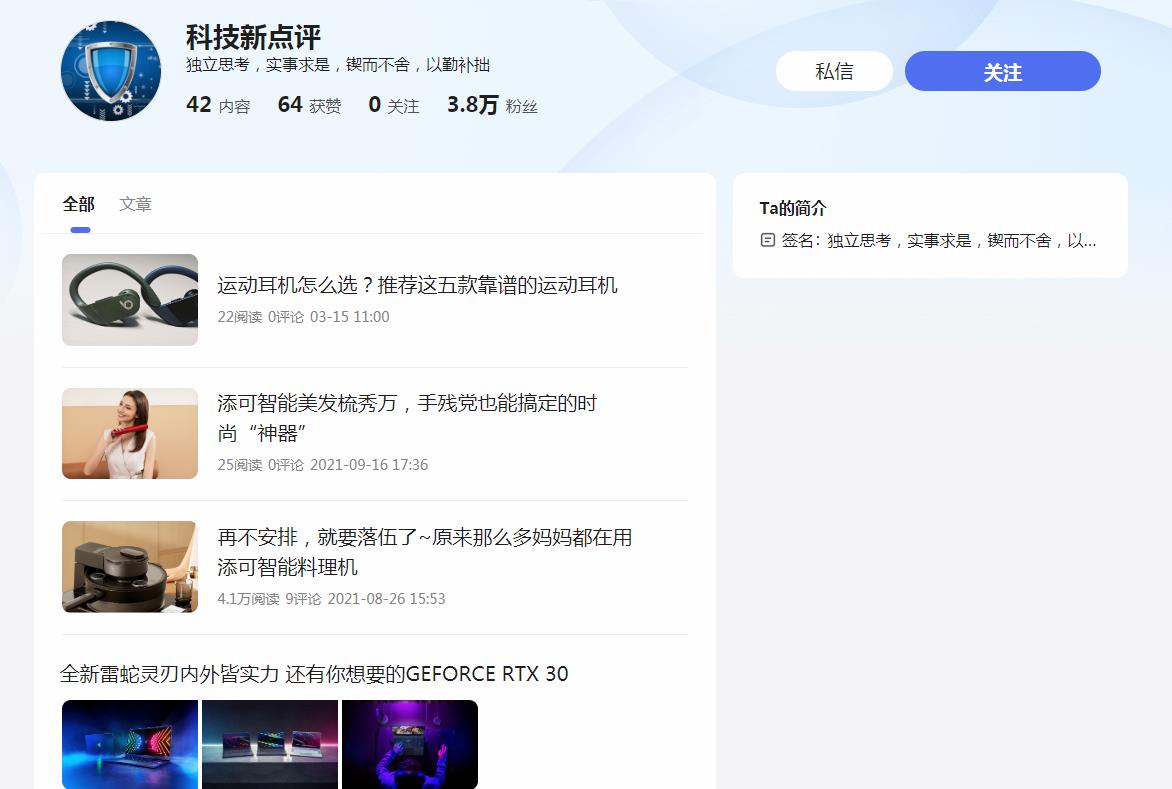This screenshot has width=1172, height=789.
Task: Open article 运动耳机怎么选？推荐这五款靠谱的运动耳机
Action: click(417, 285)
